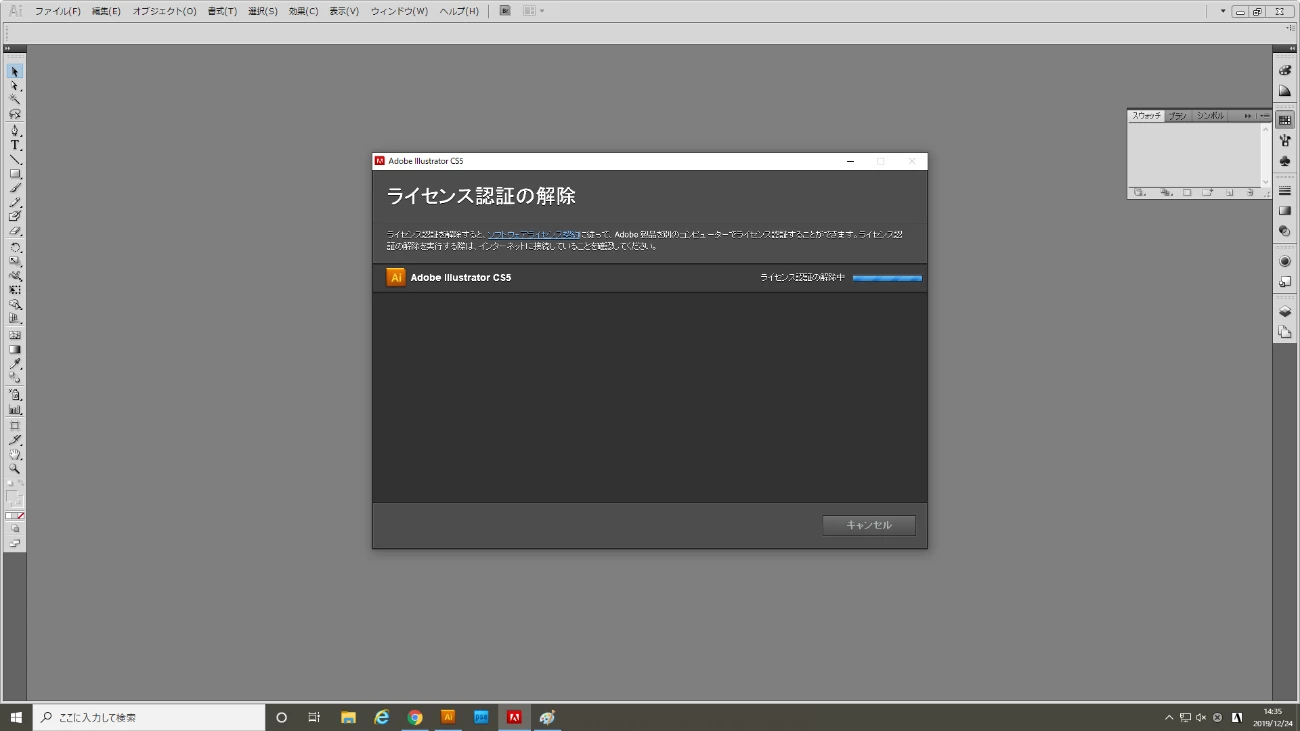Open the Gradient panel icon in dock
The width and height of the screenshot is (1300, 731).
pyautogui.click(x=1285, y=211)
